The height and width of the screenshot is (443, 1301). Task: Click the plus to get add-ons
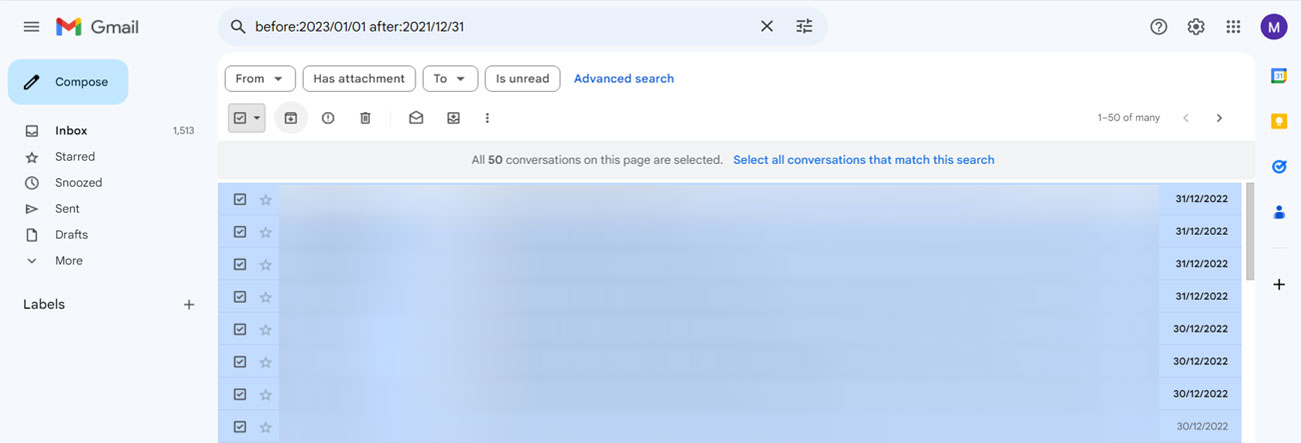1278,285
